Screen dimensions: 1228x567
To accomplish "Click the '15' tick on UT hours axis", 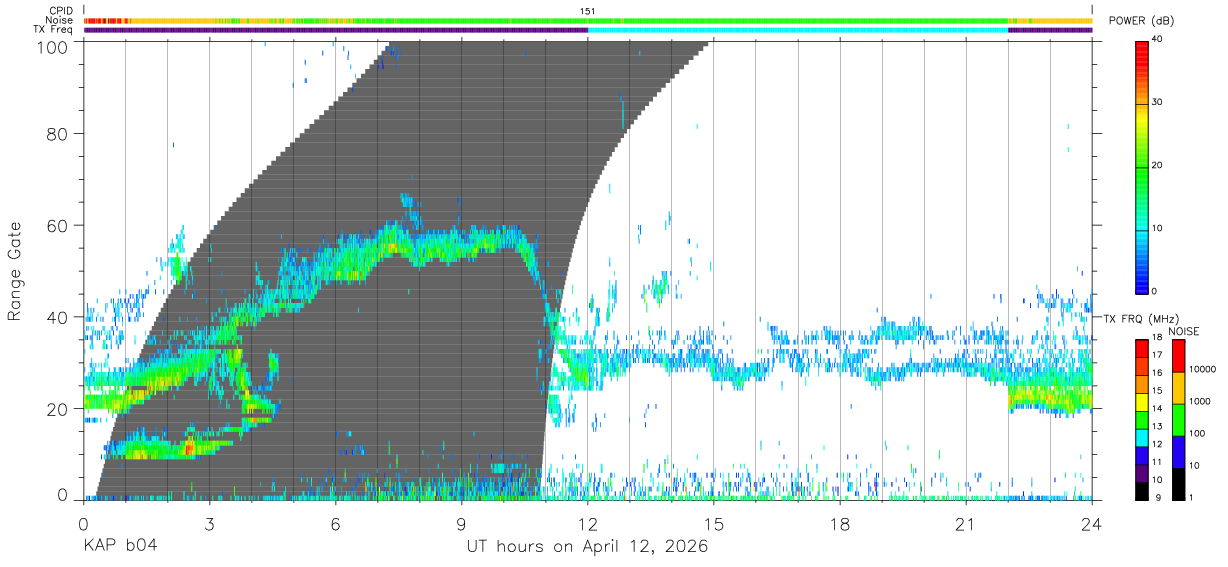I will (x=714, y=523).
